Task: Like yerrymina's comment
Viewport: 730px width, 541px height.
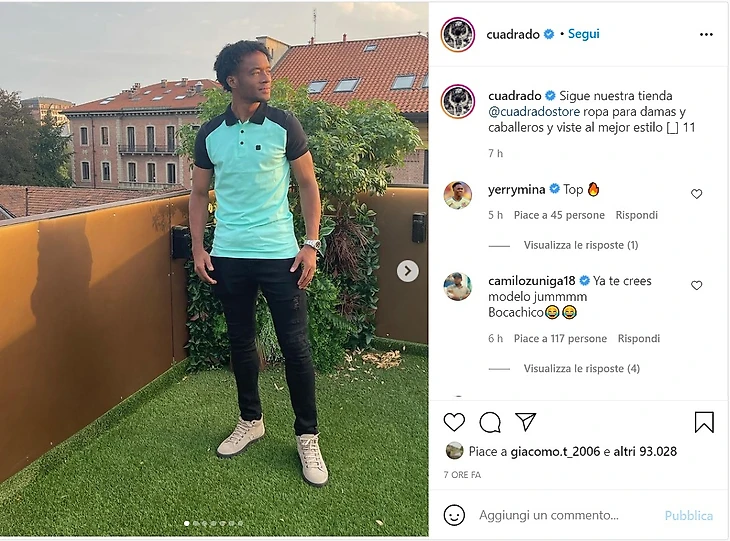Action: (x=696, y=194)
